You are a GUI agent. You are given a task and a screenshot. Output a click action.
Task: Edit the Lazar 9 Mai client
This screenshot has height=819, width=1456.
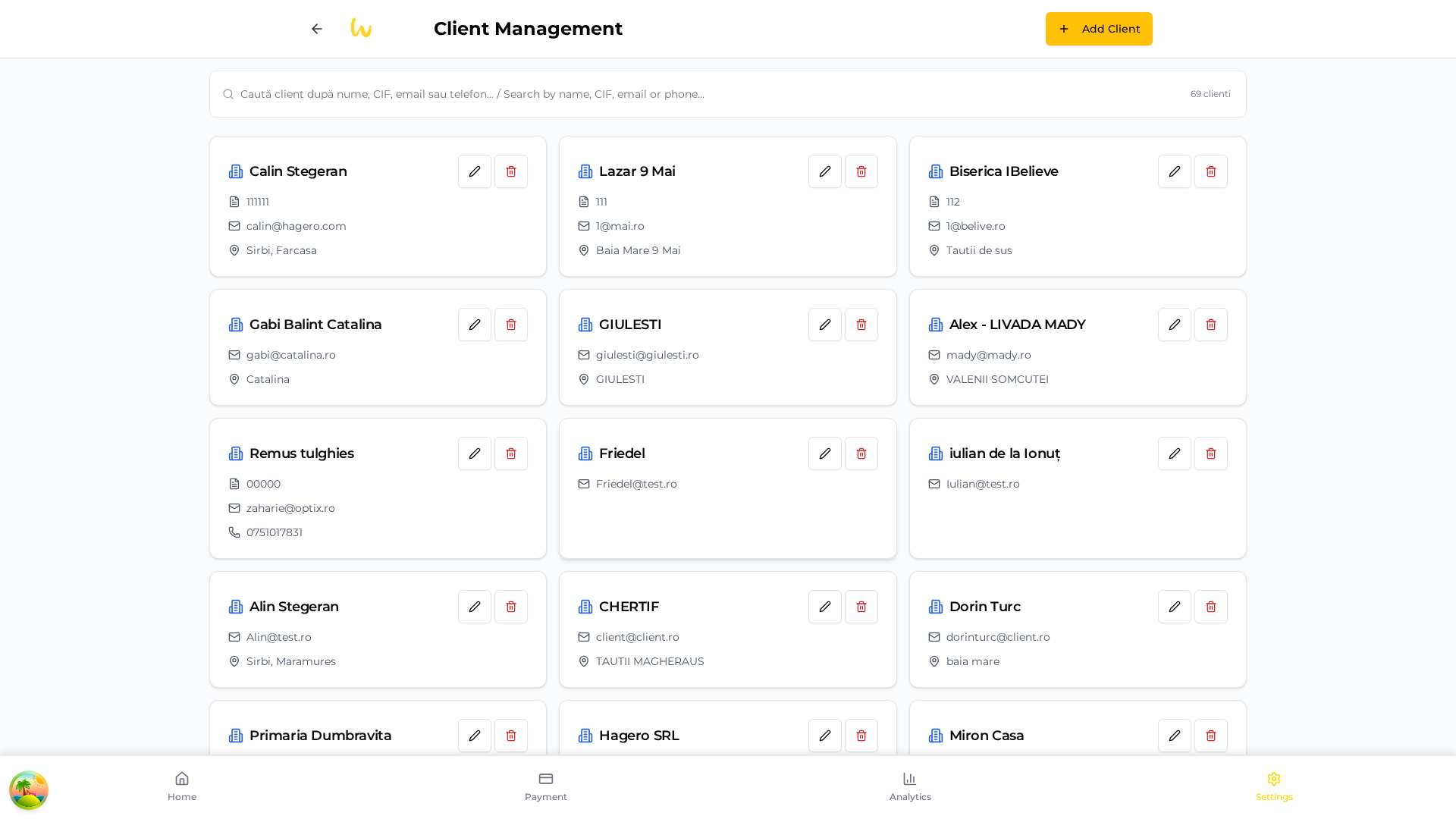pos(825,171)
